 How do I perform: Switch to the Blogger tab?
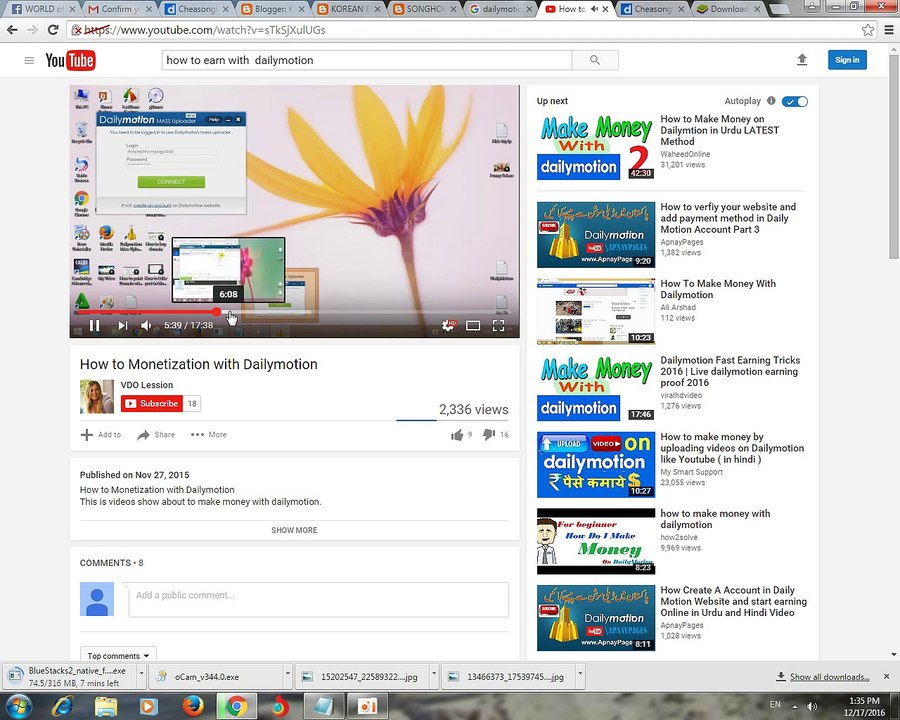(272, 9)
